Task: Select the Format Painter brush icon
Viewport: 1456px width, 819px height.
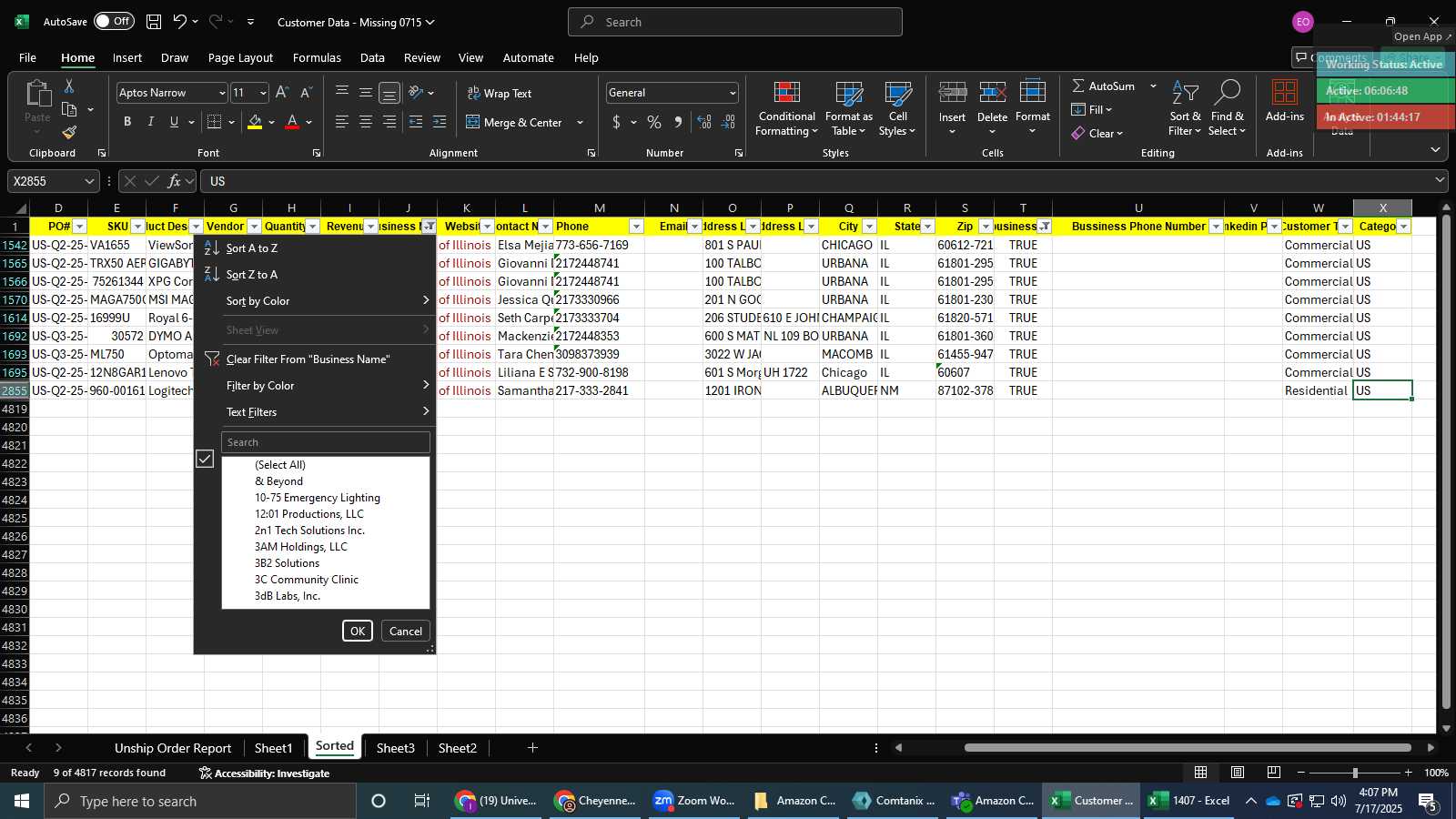Action: [x=69, y=133]
